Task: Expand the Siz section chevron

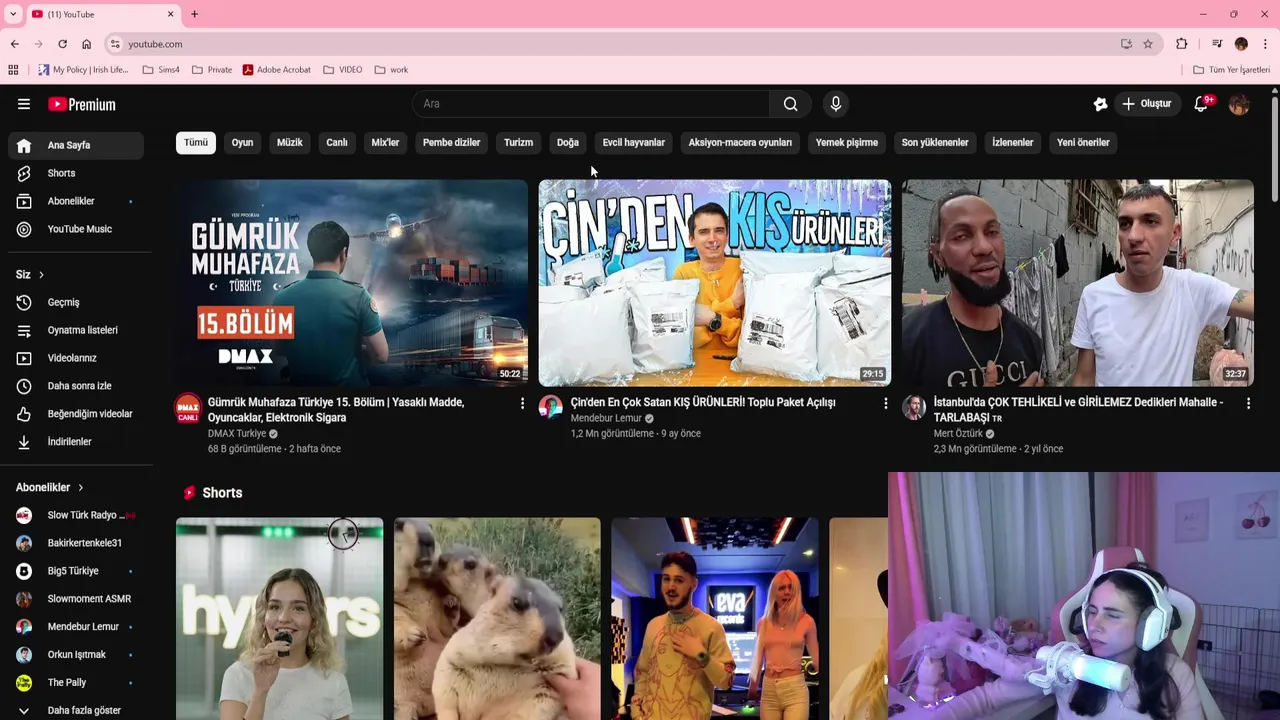Action: coord(41,275)
